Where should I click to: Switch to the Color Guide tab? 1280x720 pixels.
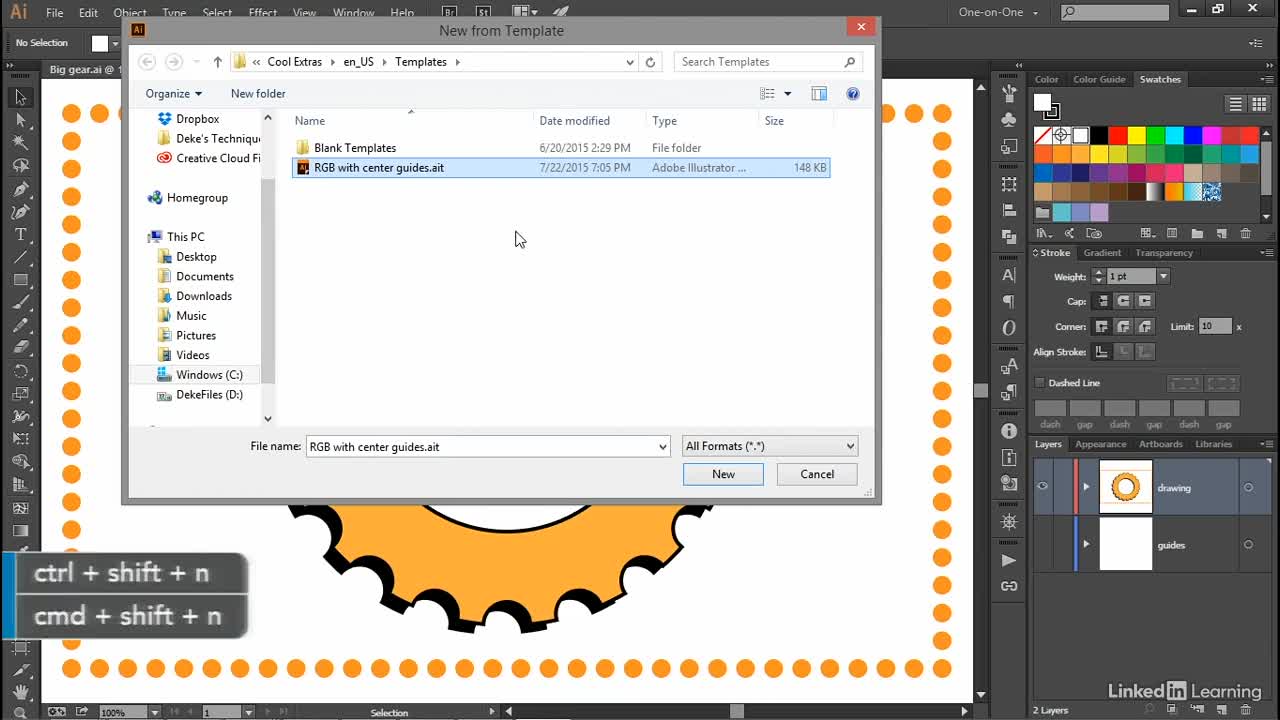click(1099, 79)
